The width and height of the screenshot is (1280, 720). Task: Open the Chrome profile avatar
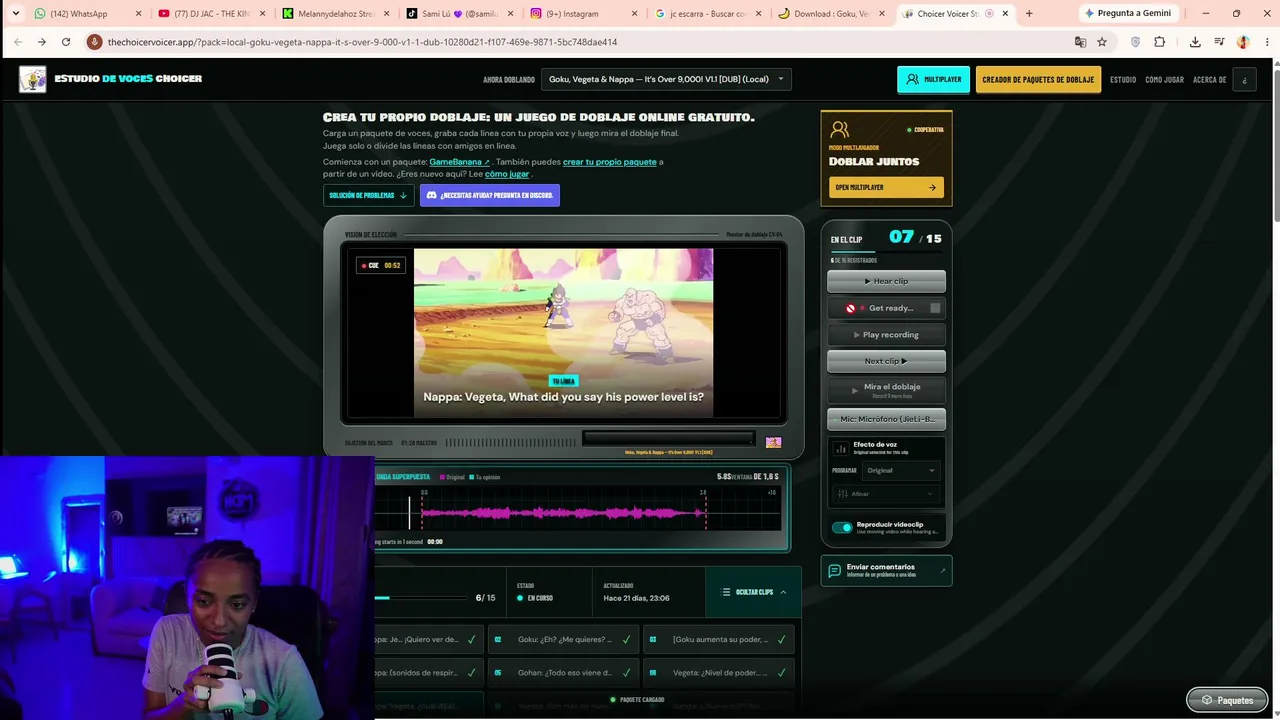point(1243,42)
